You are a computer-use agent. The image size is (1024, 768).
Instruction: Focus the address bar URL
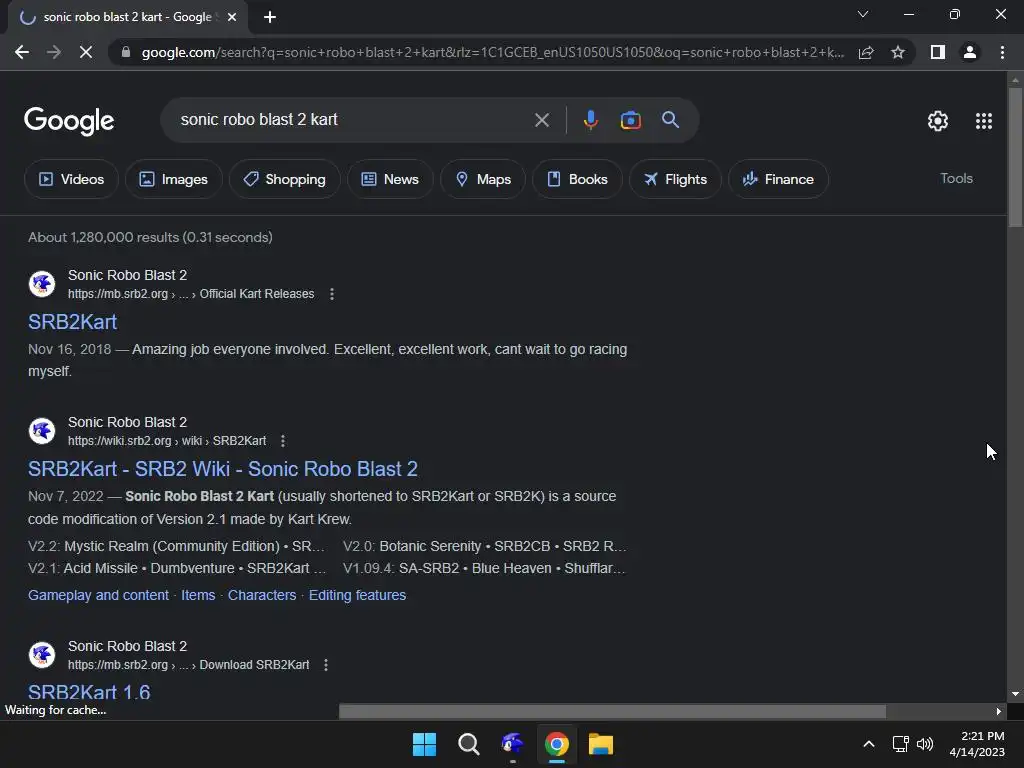(492, 52)
